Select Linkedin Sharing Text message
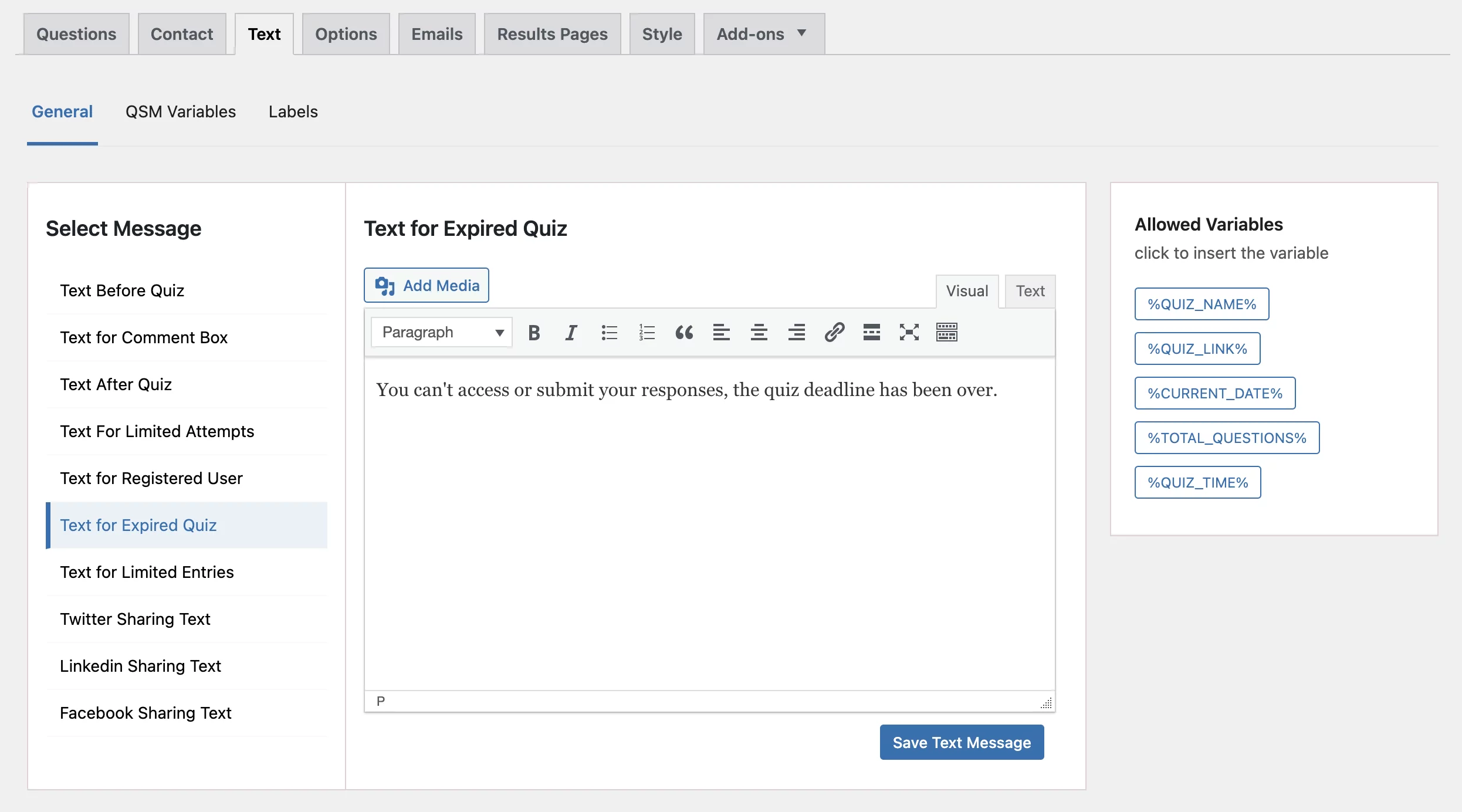The image size is (1462, 812). point(187,666)
